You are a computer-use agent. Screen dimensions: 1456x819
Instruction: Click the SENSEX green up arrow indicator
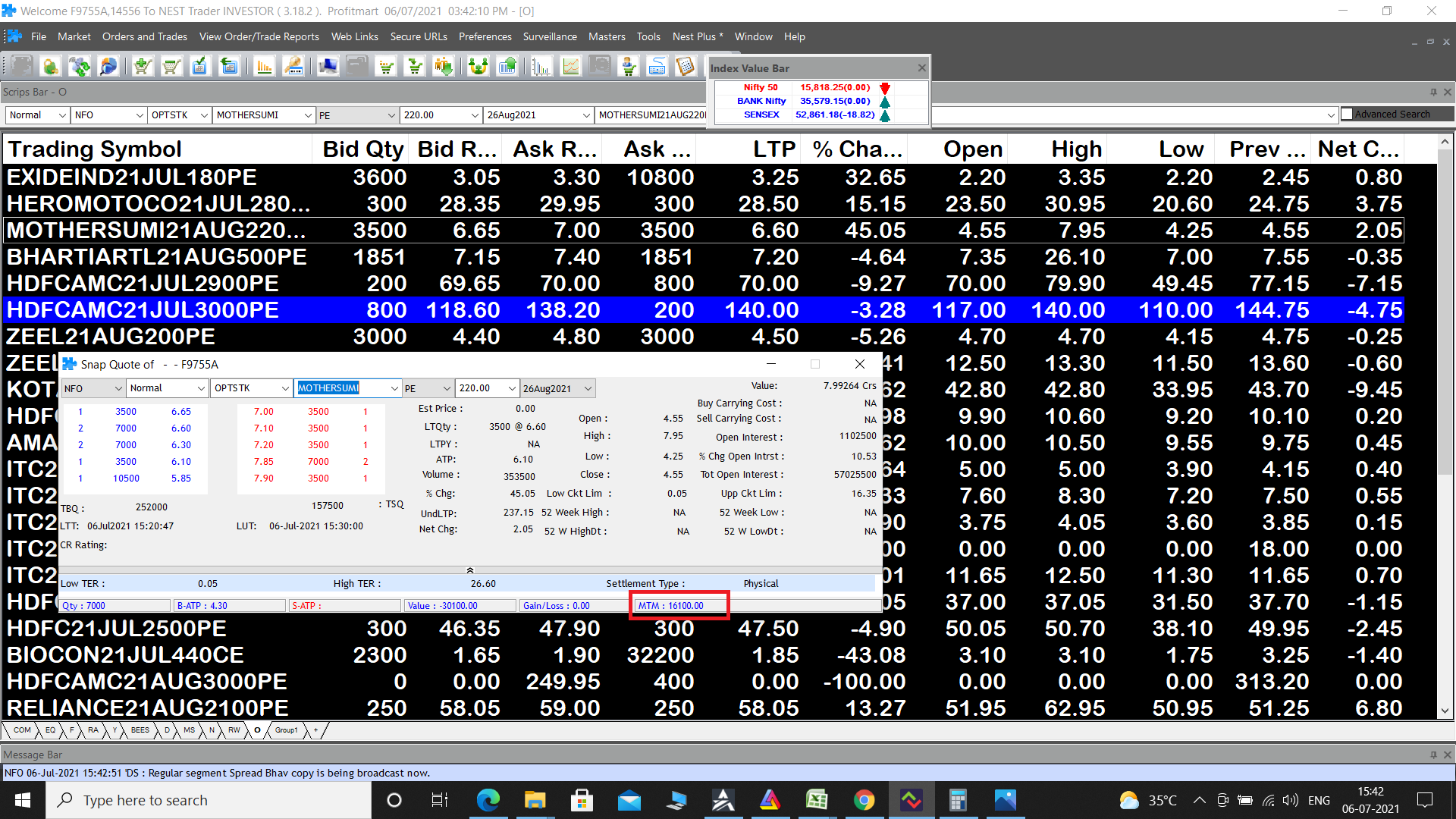click(x=885, y=115)
